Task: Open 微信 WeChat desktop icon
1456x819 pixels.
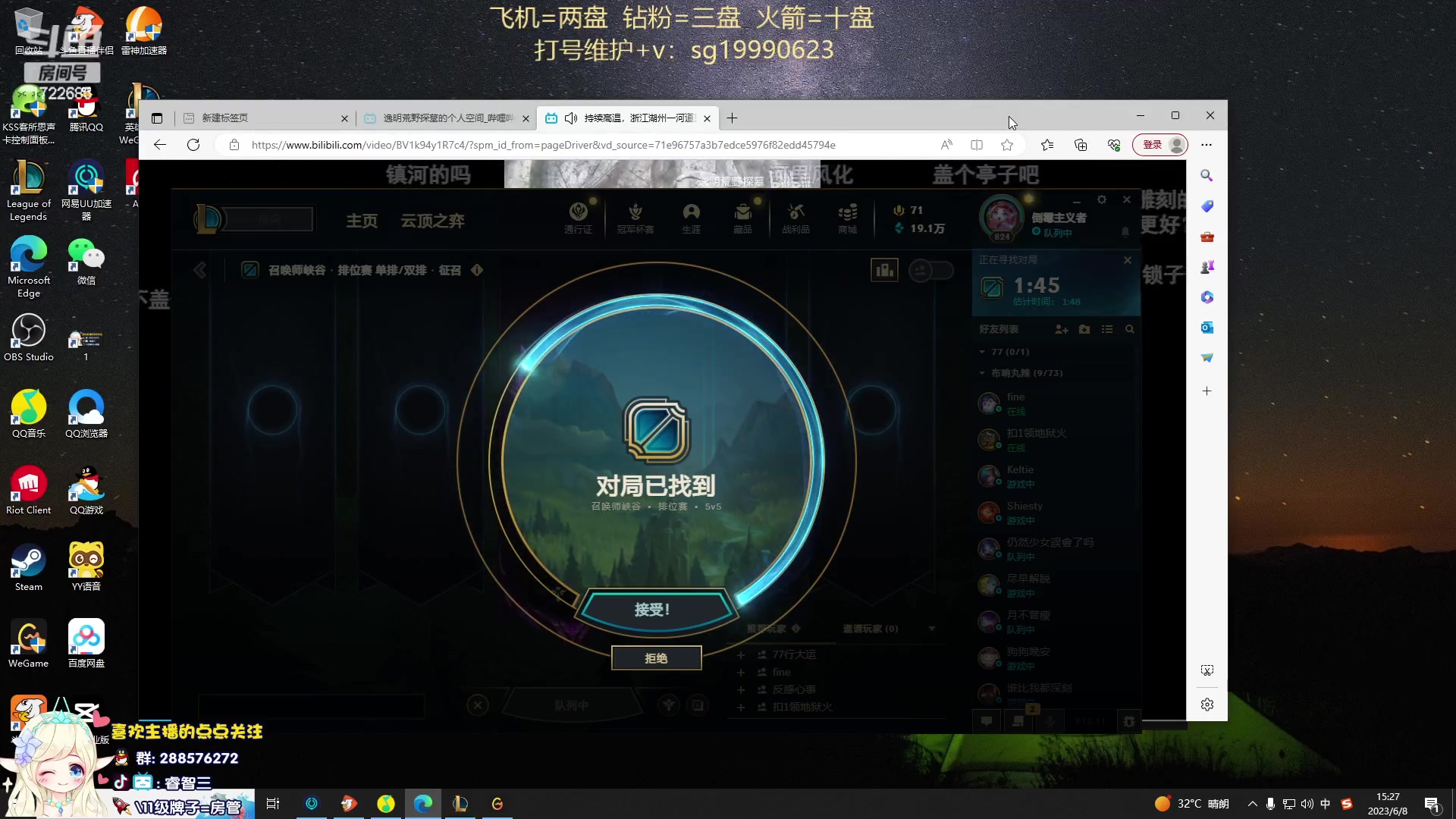Action: click(86, 261)
